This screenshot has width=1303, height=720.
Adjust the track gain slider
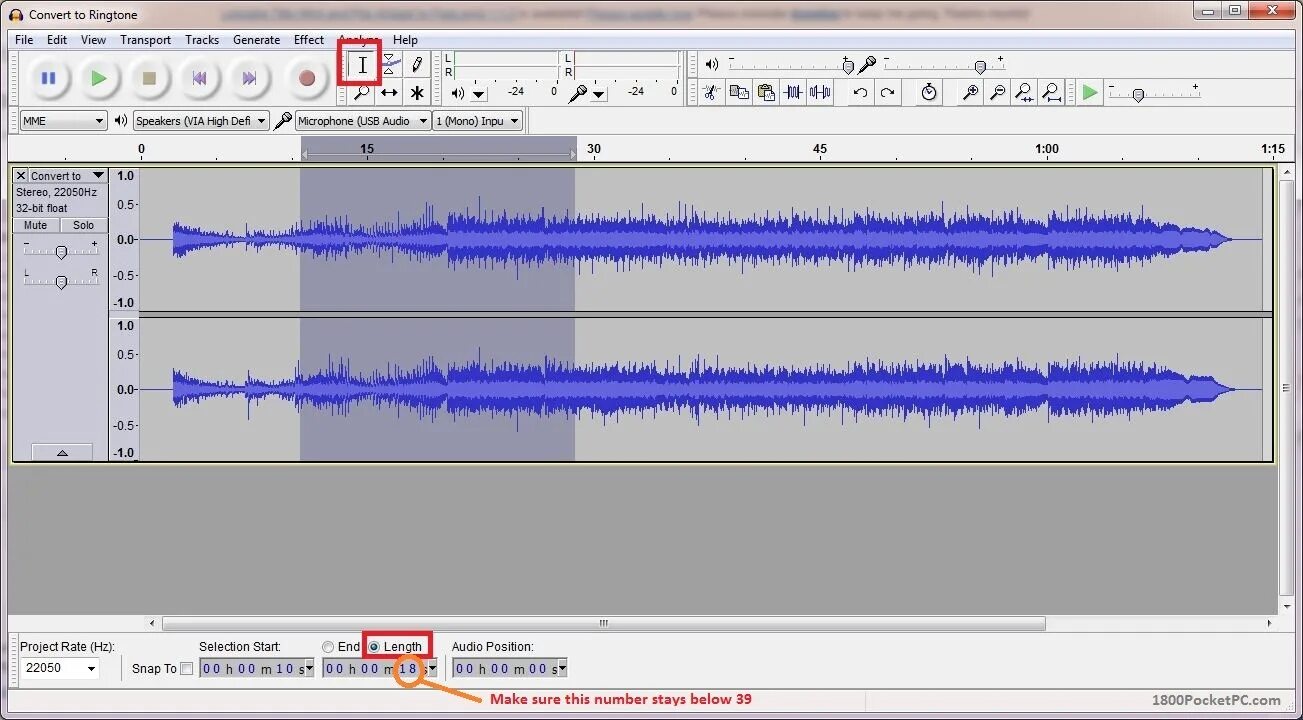pos(61,251)
